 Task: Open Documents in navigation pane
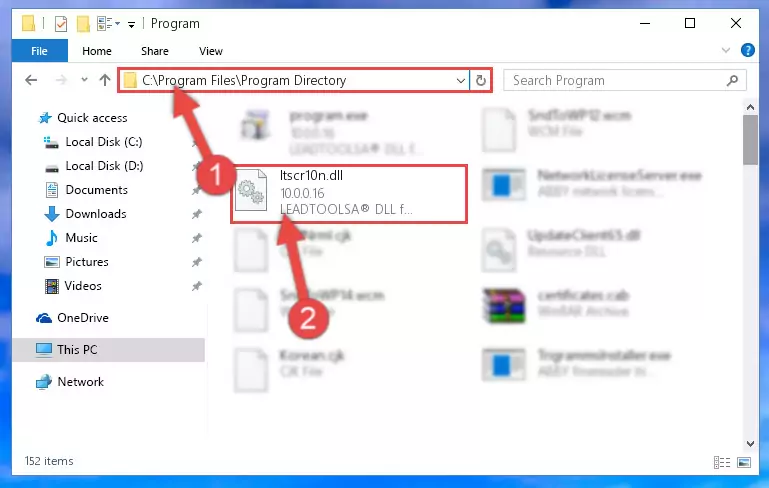point(96,190)
